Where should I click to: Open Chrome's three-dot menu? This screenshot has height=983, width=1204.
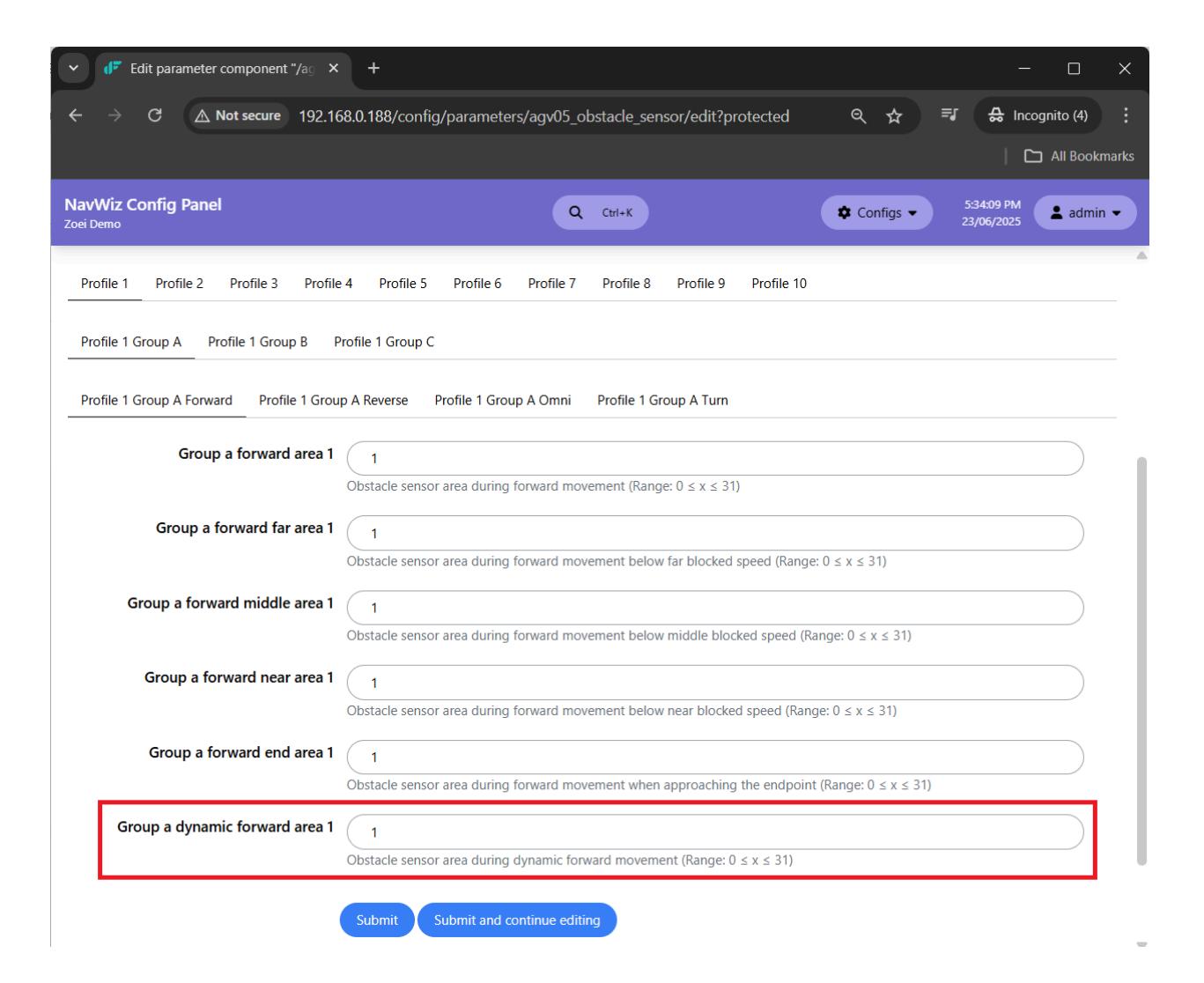click(1125, 115)
